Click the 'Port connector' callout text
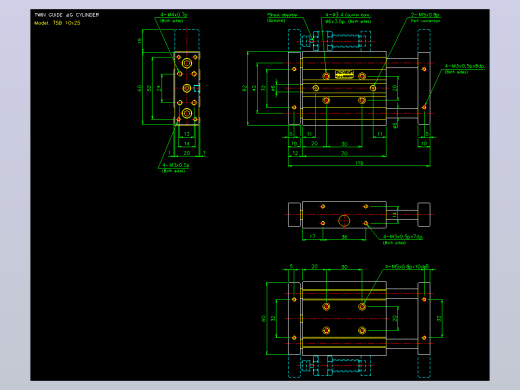 coord(425,21)
